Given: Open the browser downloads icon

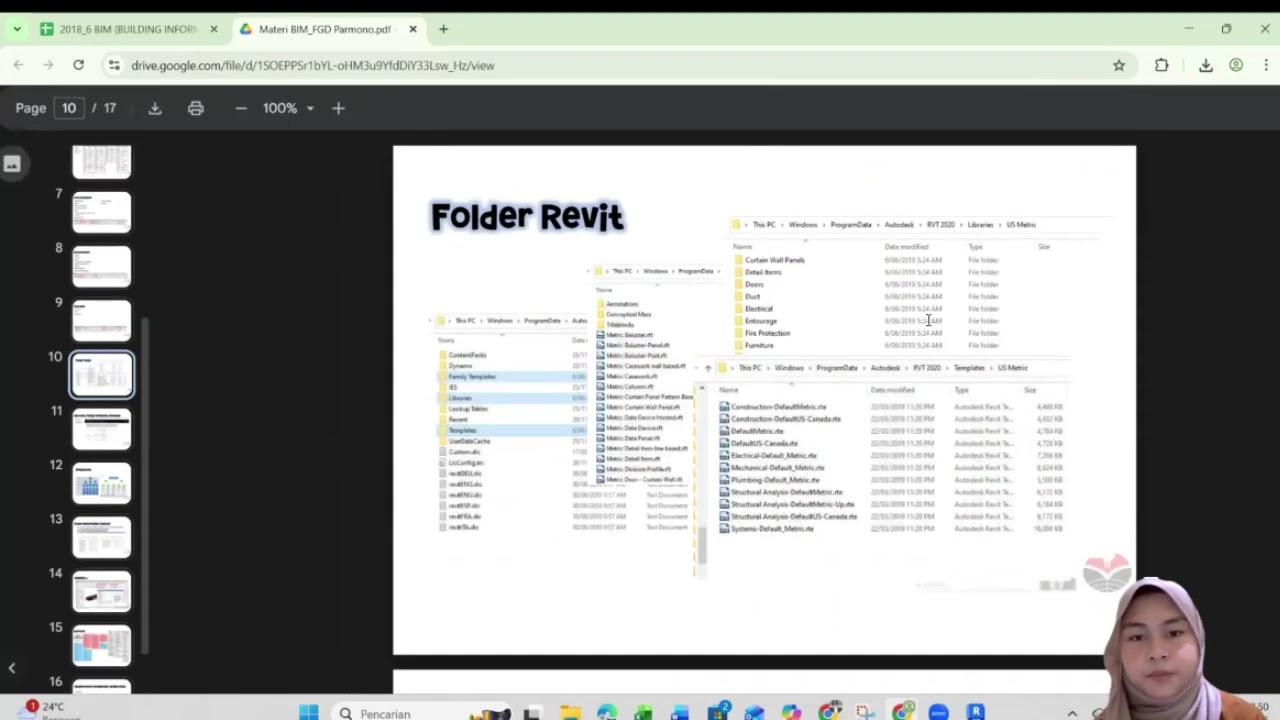Looking at the screenshot, I should coord(1205,65).
